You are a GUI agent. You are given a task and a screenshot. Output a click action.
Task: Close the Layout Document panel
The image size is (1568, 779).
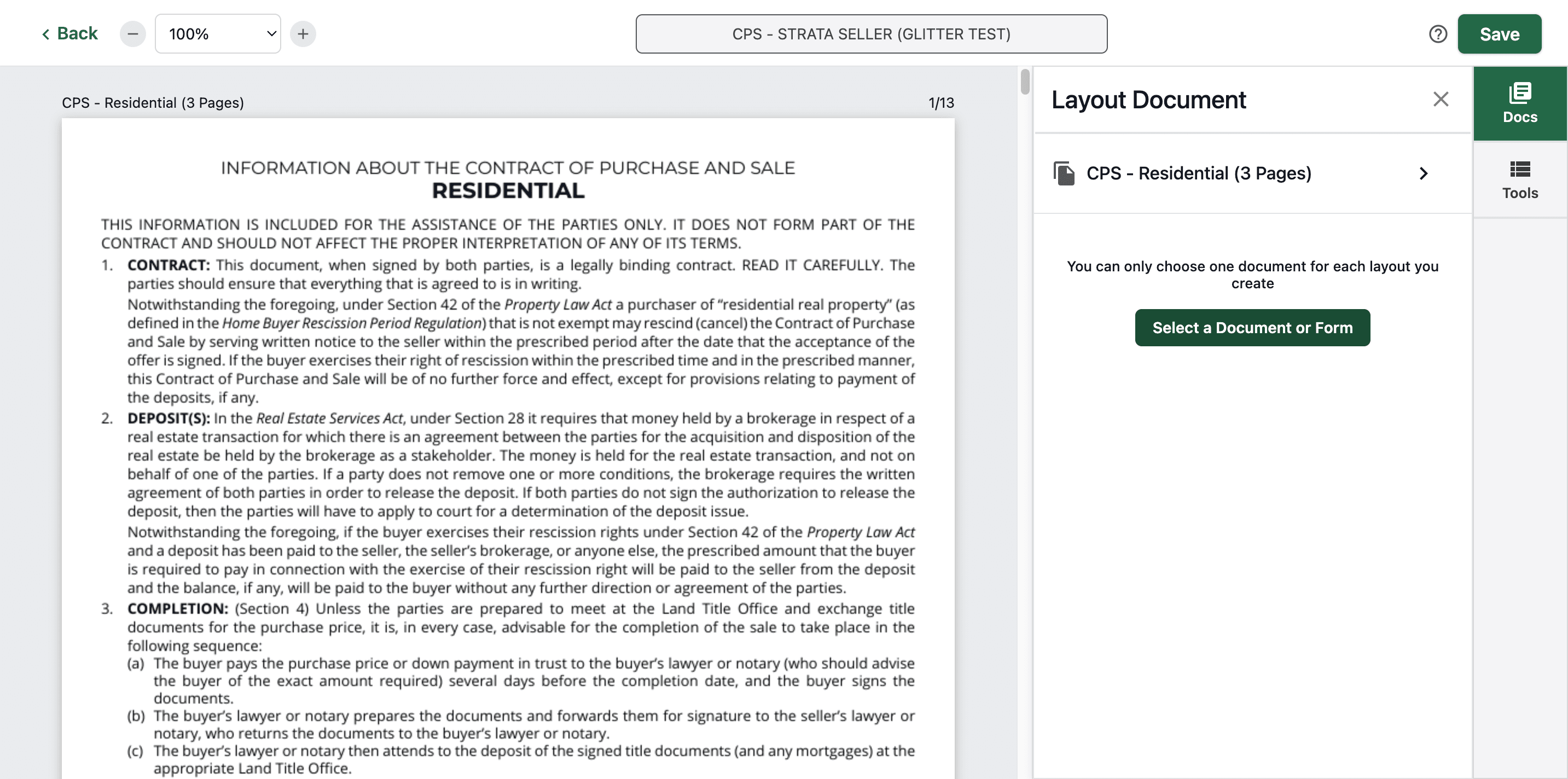pyautogui.click(x=1440, y=99)
